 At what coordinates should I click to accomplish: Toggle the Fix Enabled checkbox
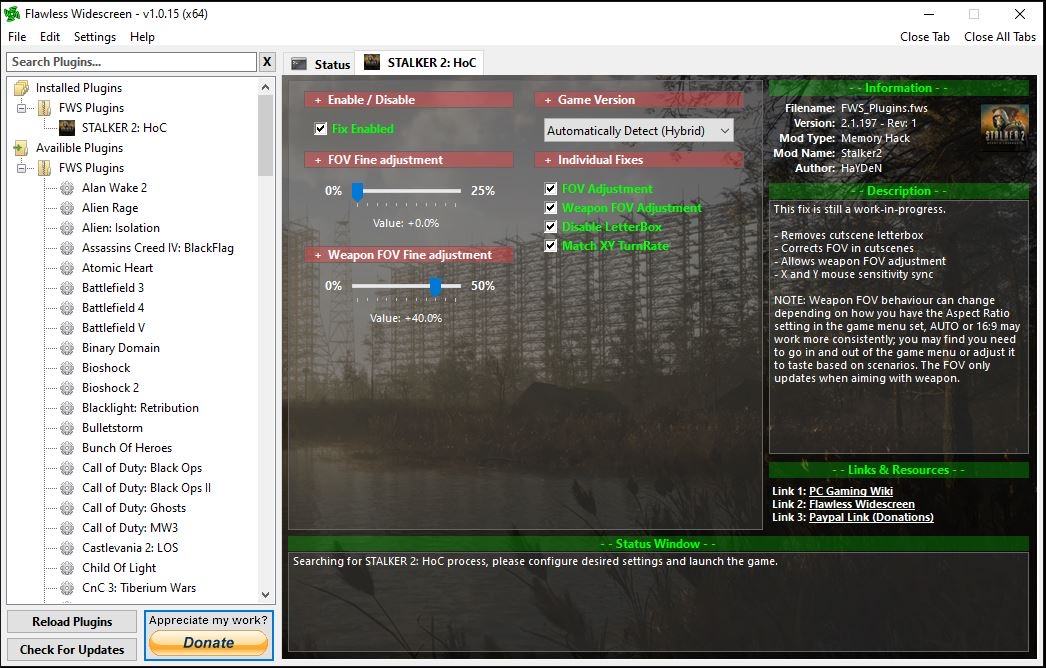(321, 129)
